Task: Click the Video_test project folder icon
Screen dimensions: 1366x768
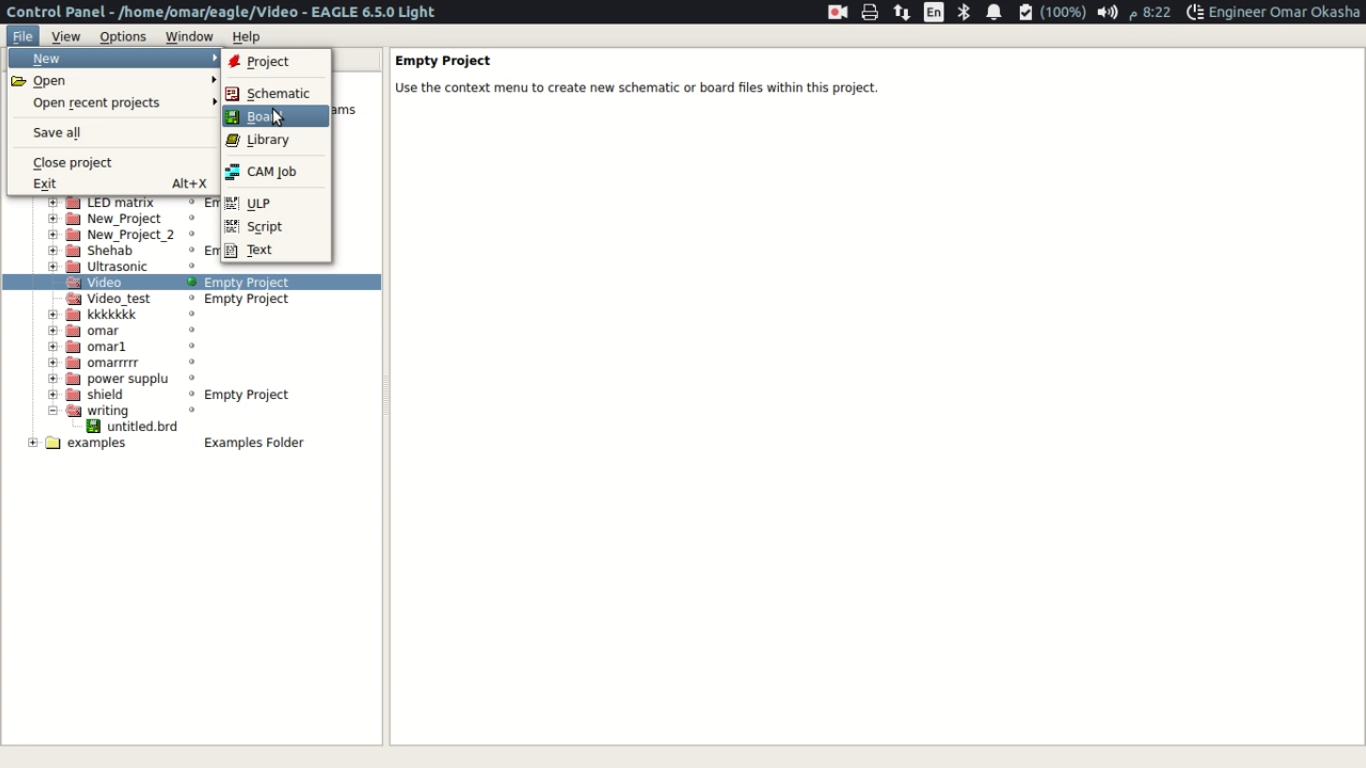Action: [x=73, y=299]
